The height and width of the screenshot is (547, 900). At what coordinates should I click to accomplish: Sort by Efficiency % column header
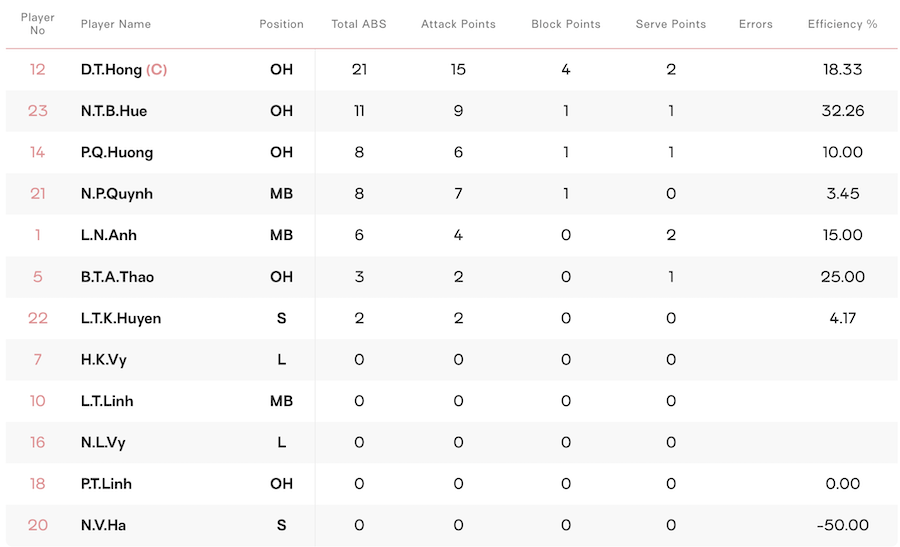[842, 24]
